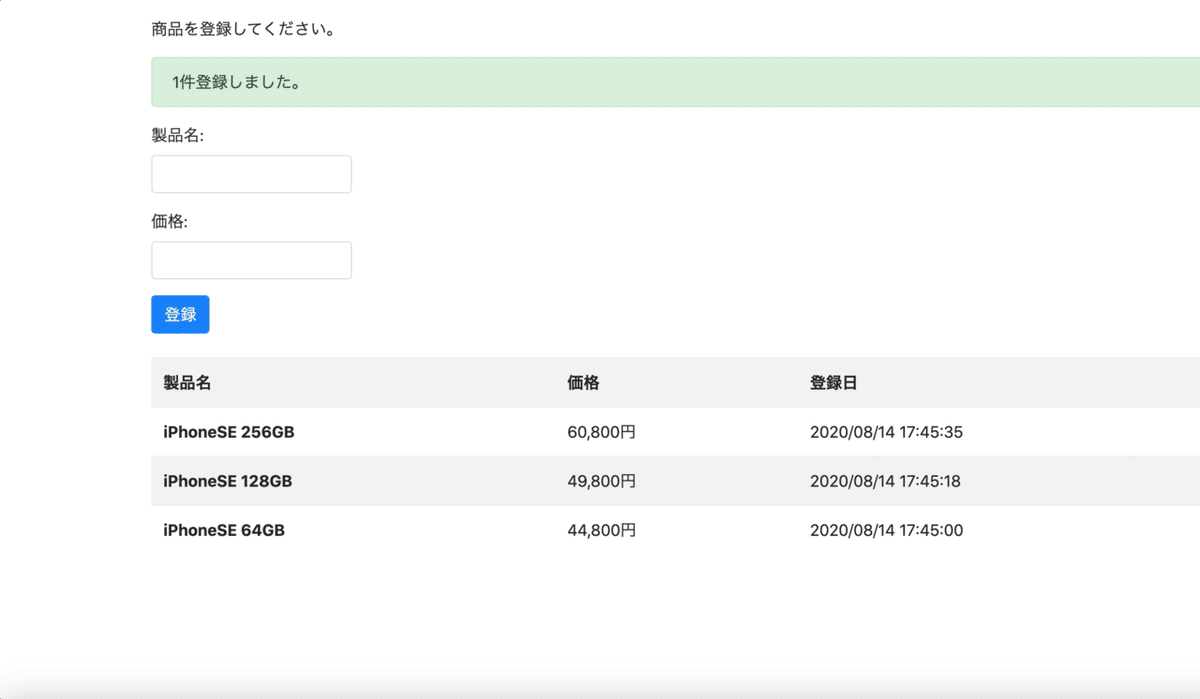Click the 製品名 table column header
Image resolution: width=1200 pixels, height=699 pixels.
coord(187,383)
